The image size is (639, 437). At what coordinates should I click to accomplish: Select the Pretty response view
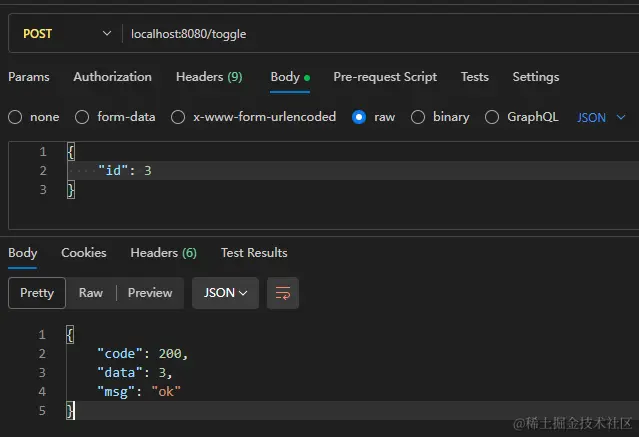pos(37,293)
